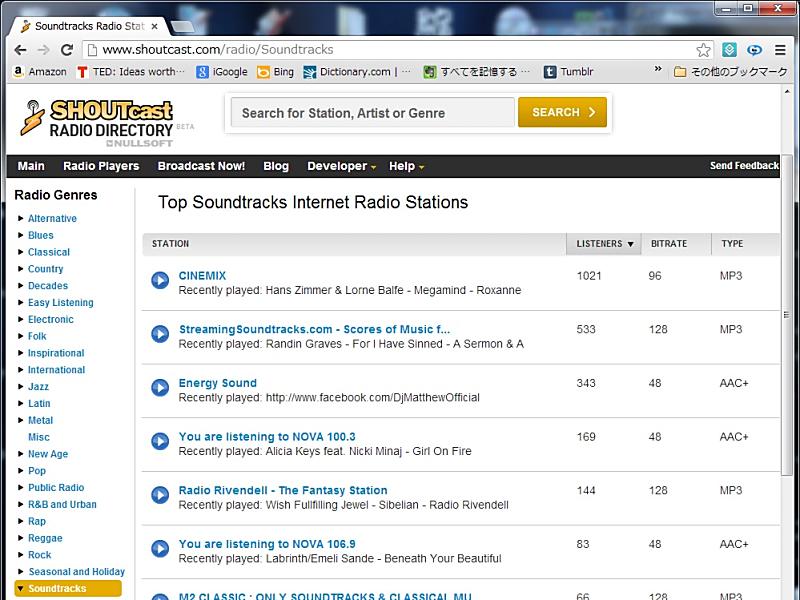Open Broadcast Now! in the nav bar
Screen dimensions: 800x600
(x=201, y=166)
